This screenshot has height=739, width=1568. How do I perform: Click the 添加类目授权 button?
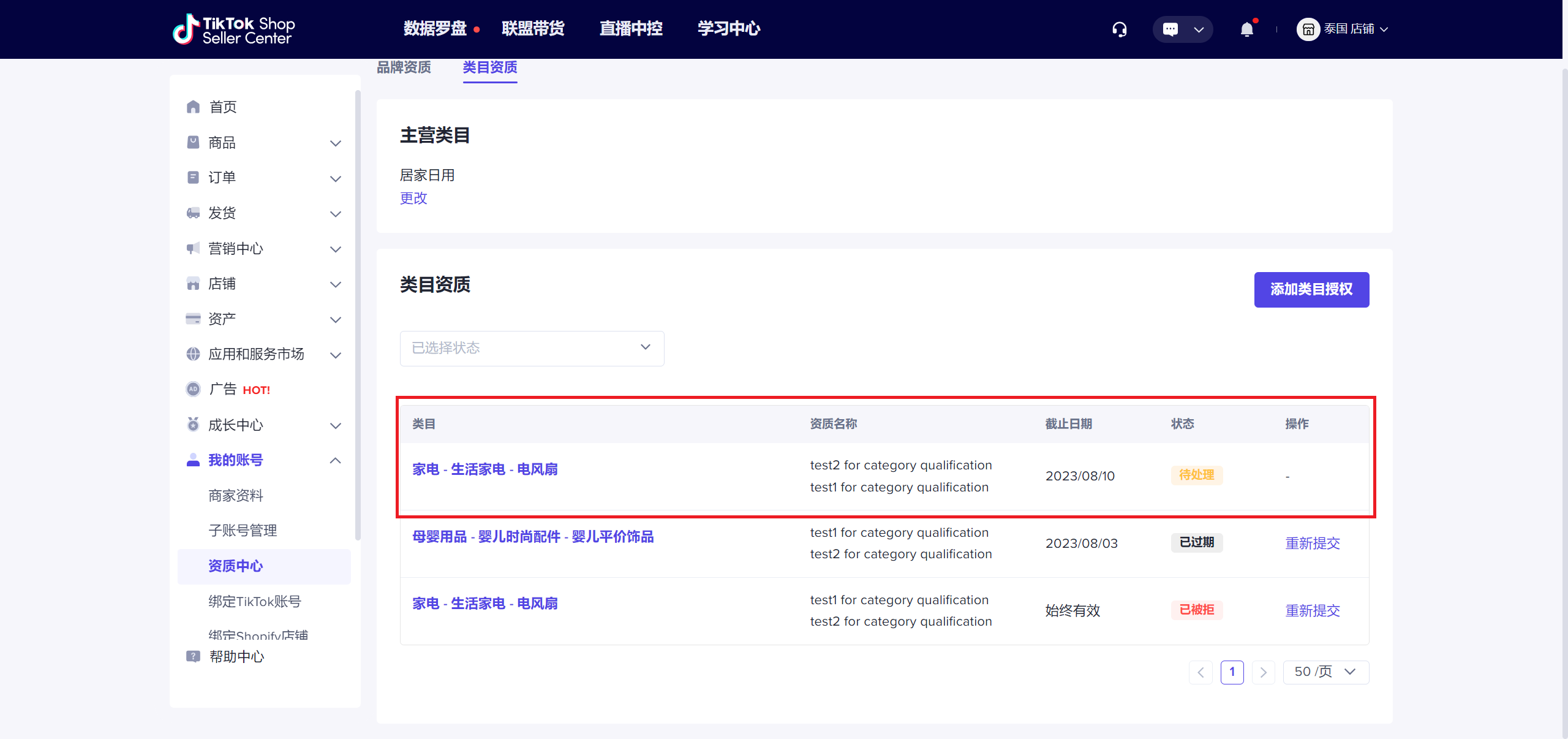pos(1311,289)
